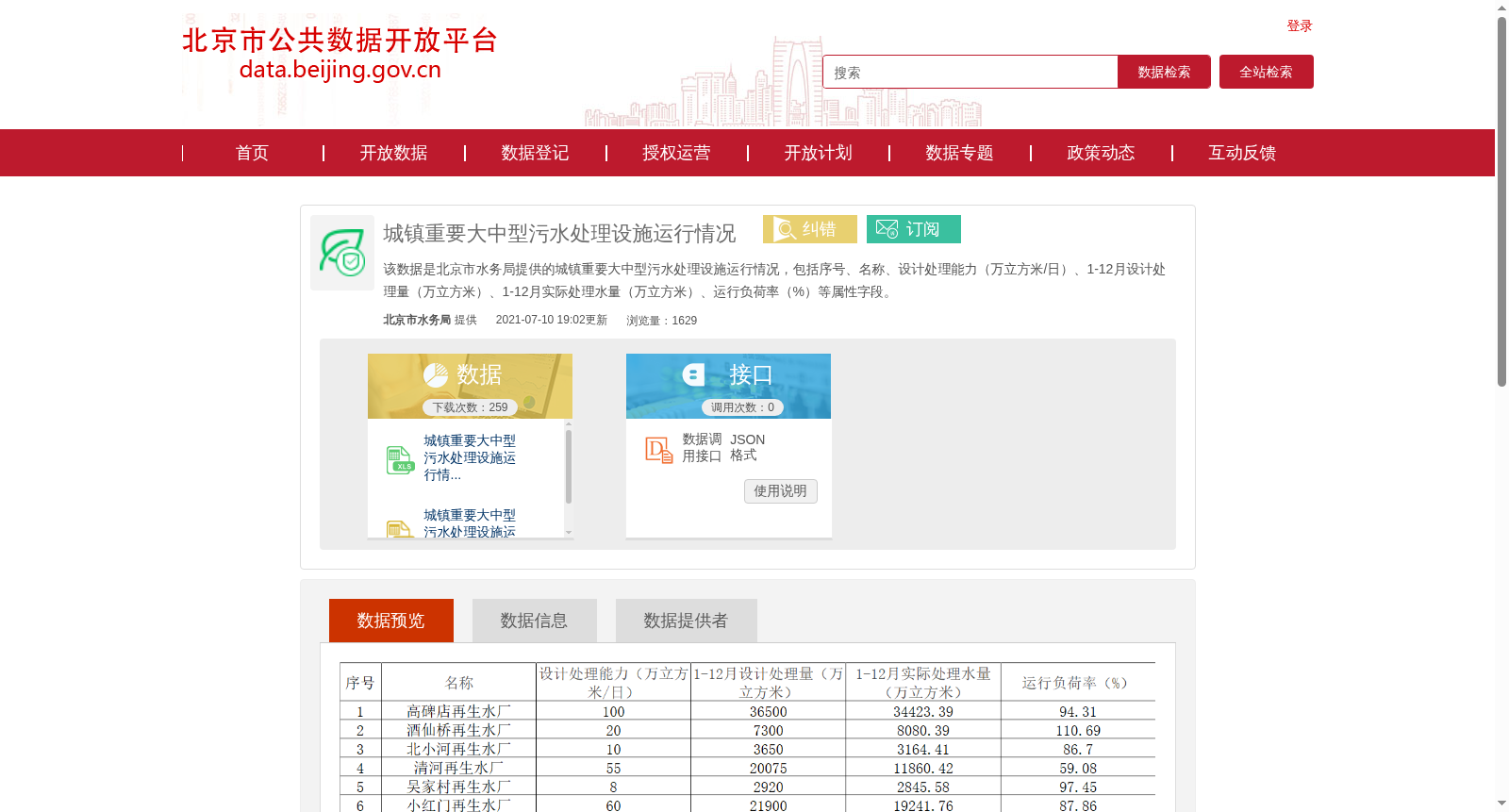Go to 政策动态 section
This screenshot has width=1509, height=812.
pyautogui.click(x=1101, y=153)
